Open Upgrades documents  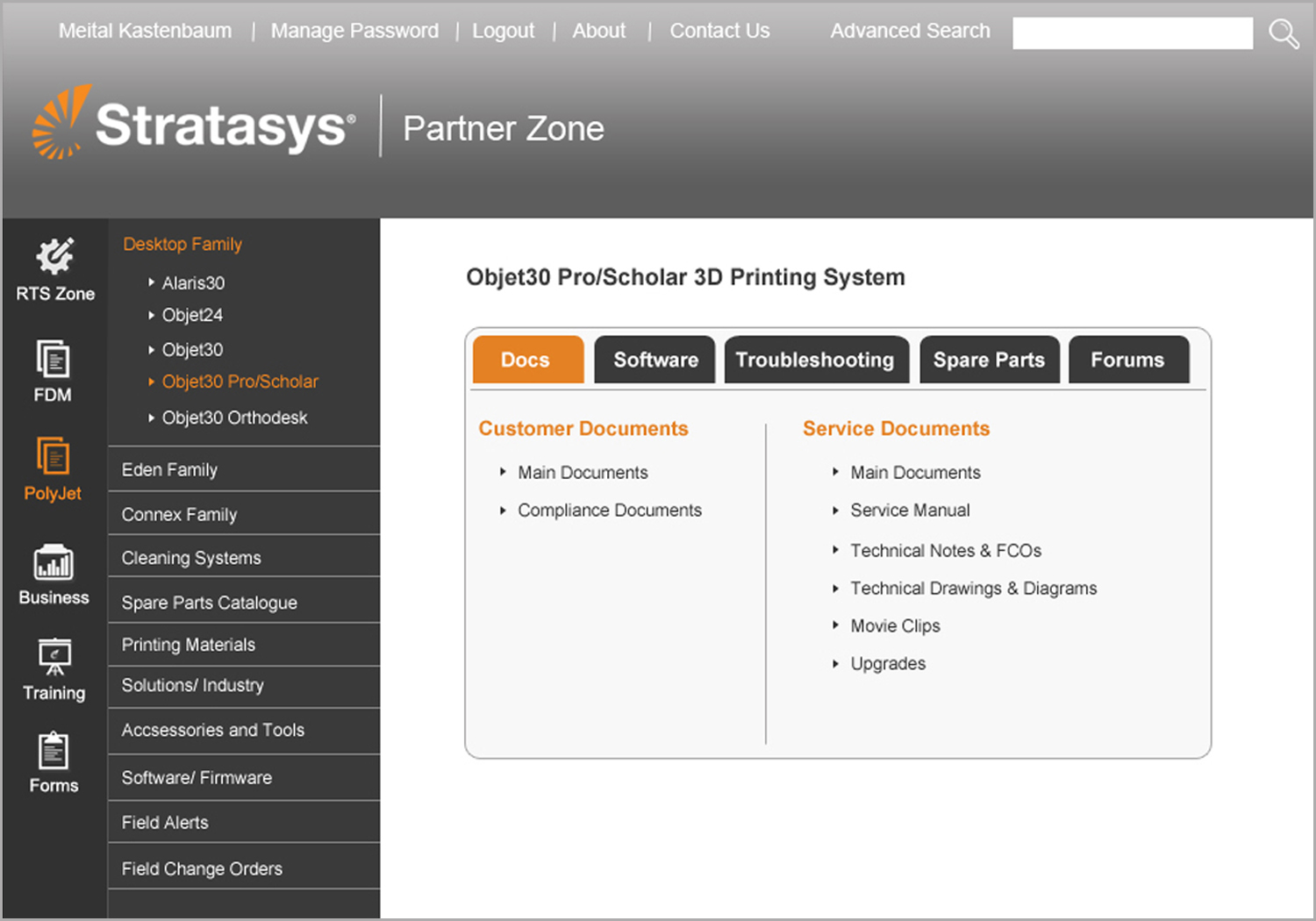(888, 664)
